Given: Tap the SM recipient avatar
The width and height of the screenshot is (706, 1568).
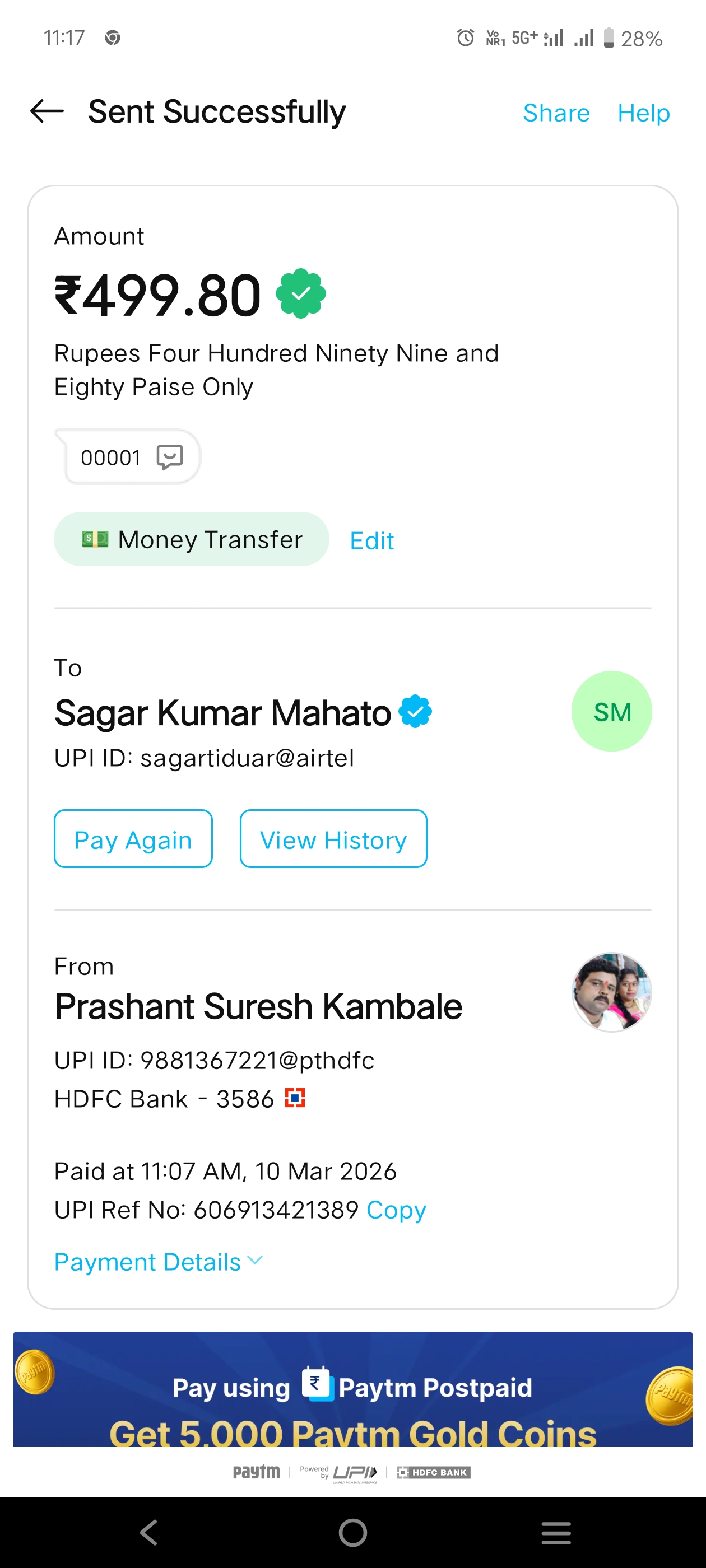Looking at the screenshot, I should pos(611,711).
